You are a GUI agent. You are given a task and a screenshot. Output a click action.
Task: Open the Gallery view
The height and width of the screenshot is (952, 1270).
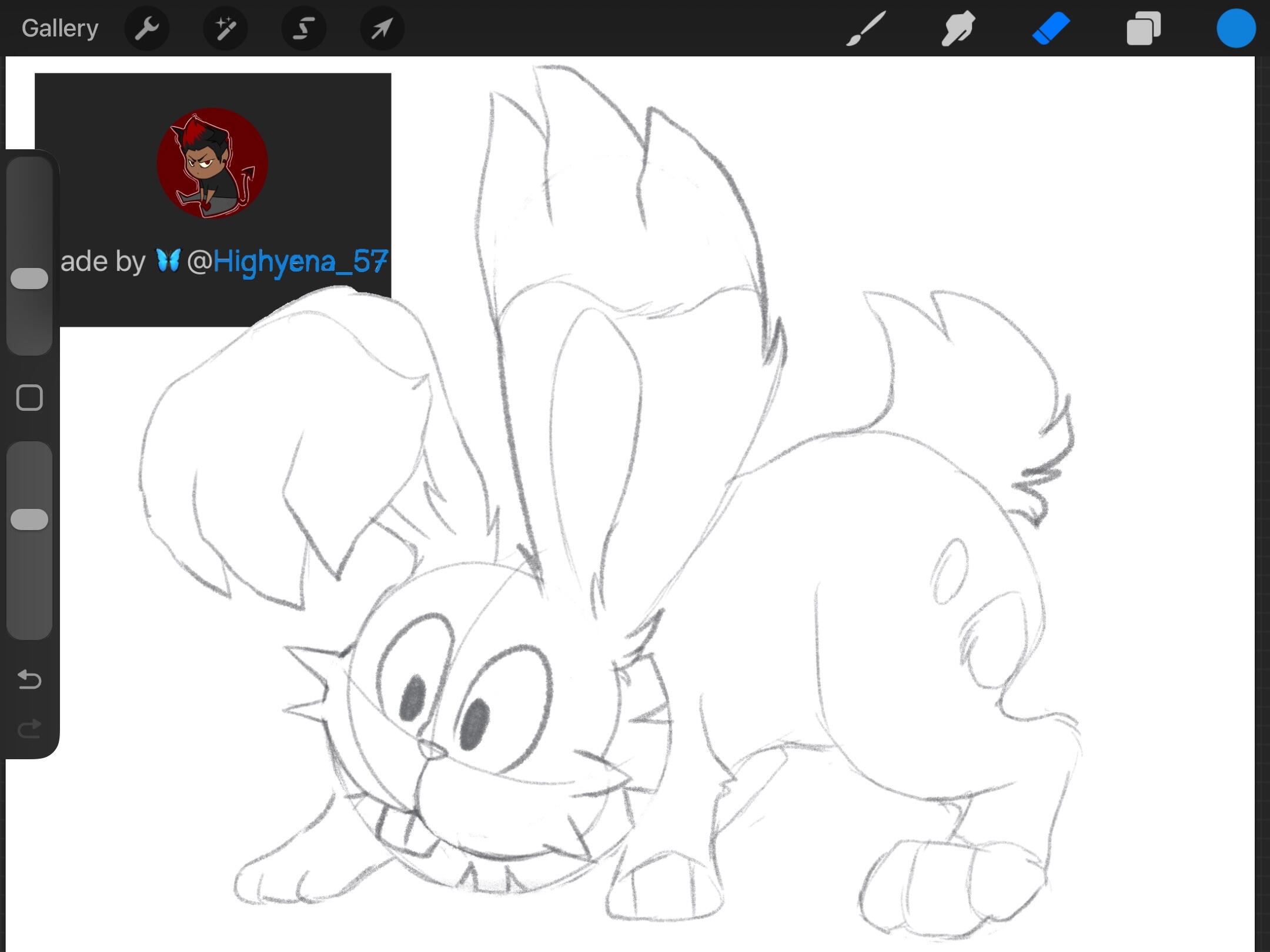click(59, 28)
